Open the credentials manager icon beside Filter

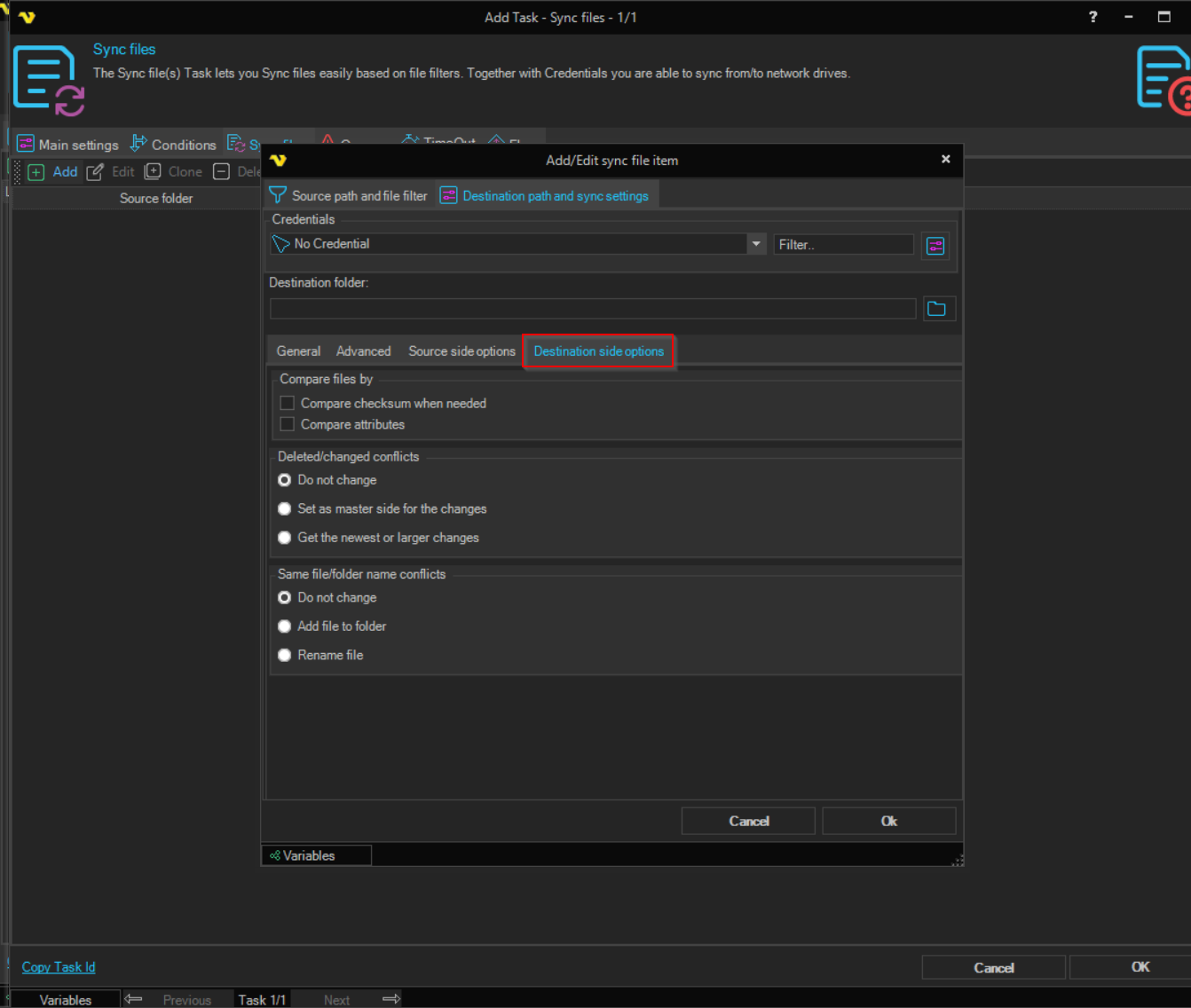click(x=935, y=246)
